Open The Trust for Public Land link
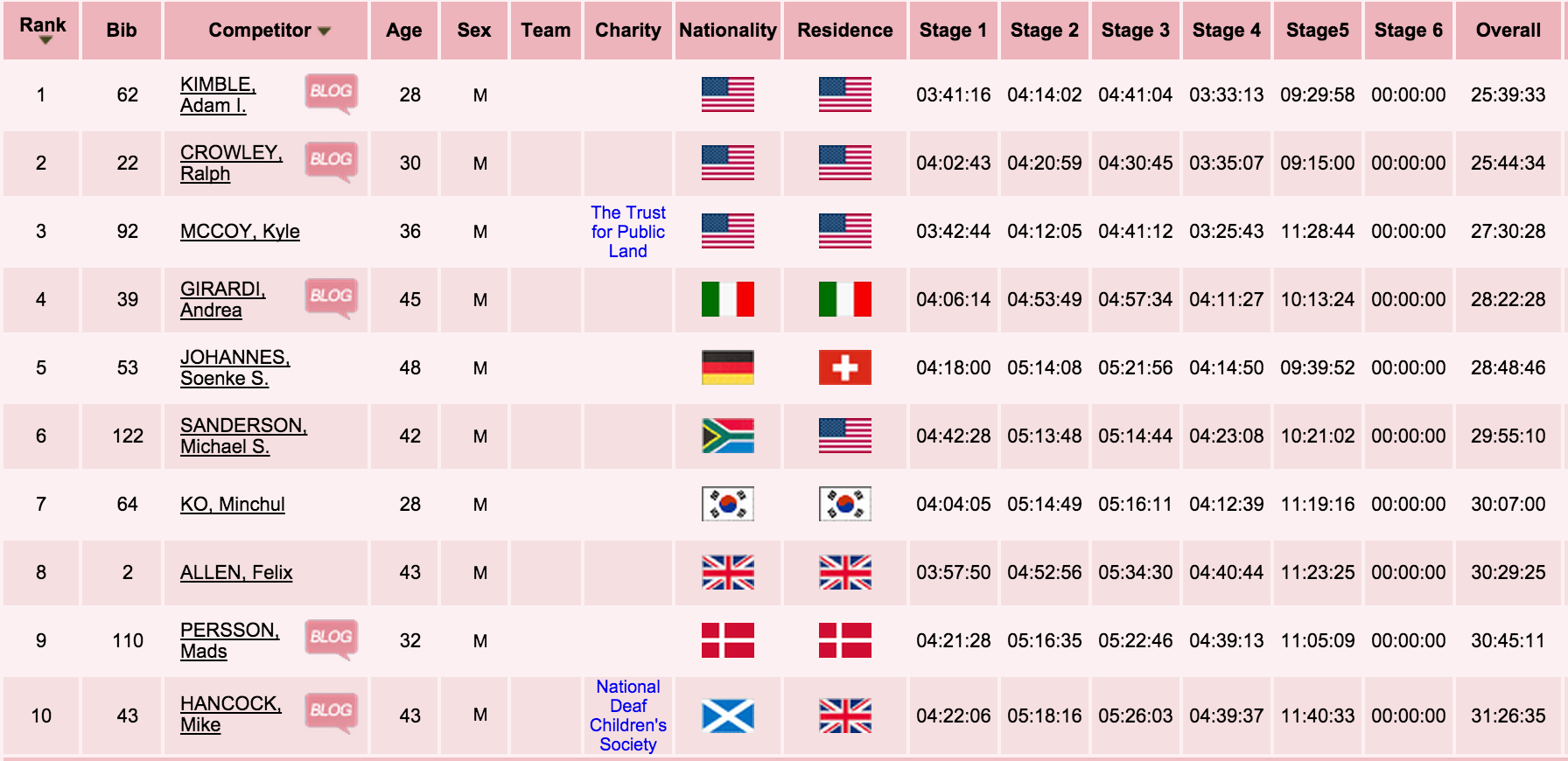This screenshot has width=1568, height=761. (628, 232)
